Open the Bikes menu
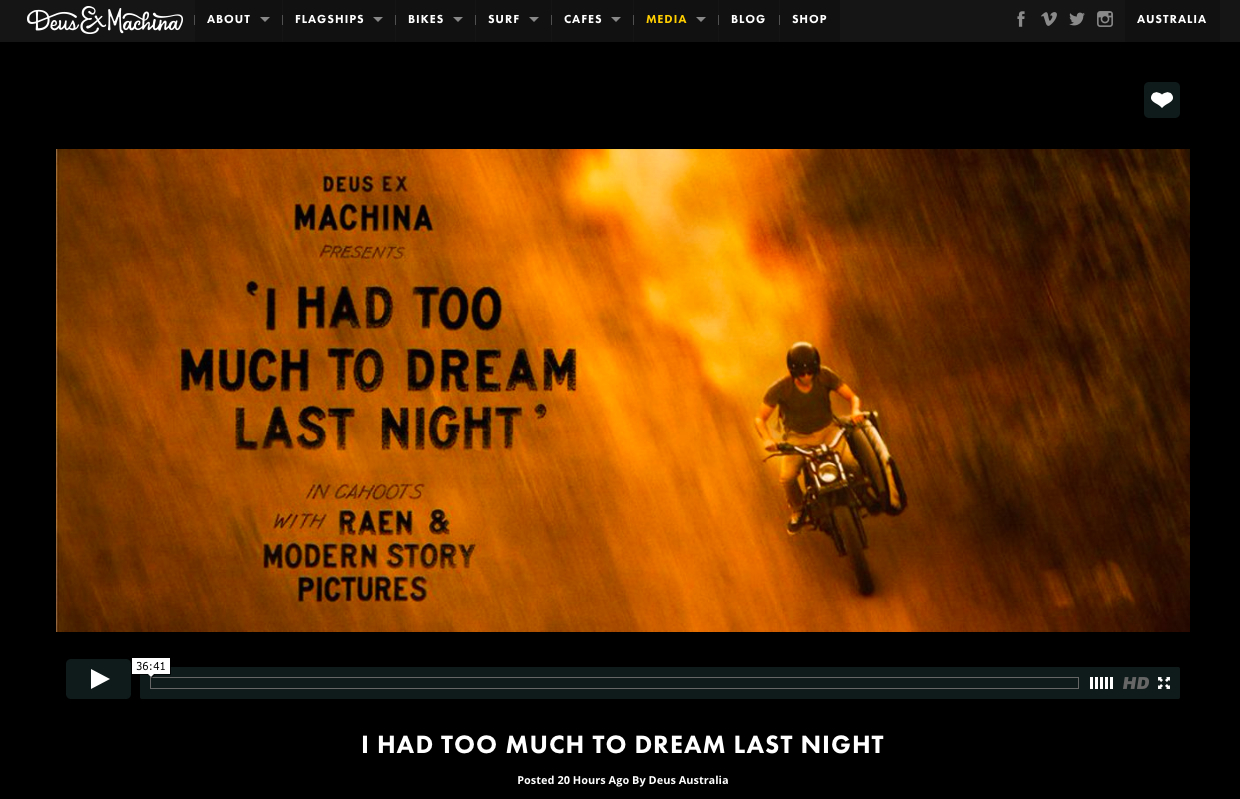This screenshot has width=1240, height=799. point(426,19)
